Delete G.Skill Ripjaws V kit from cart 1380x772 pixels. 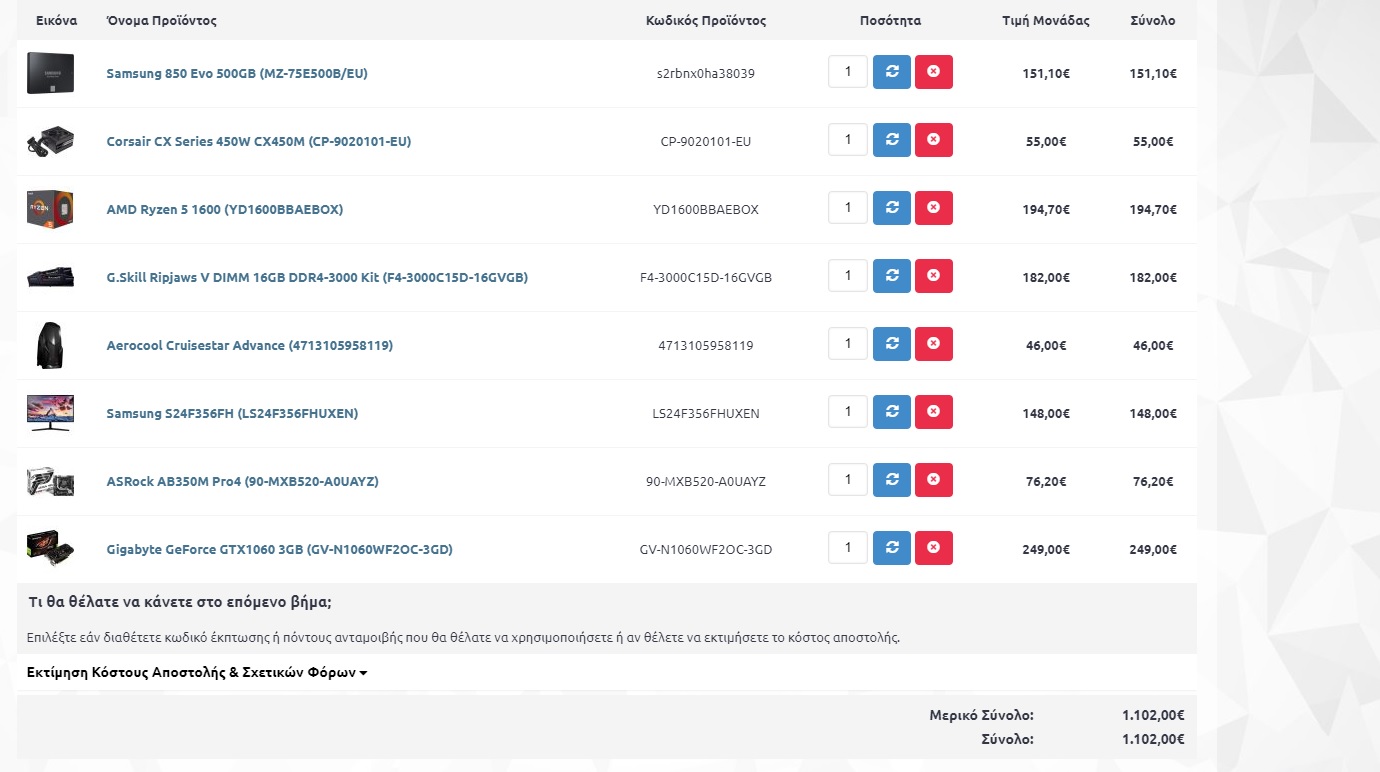pyautogui.click(x=934, y=276)
